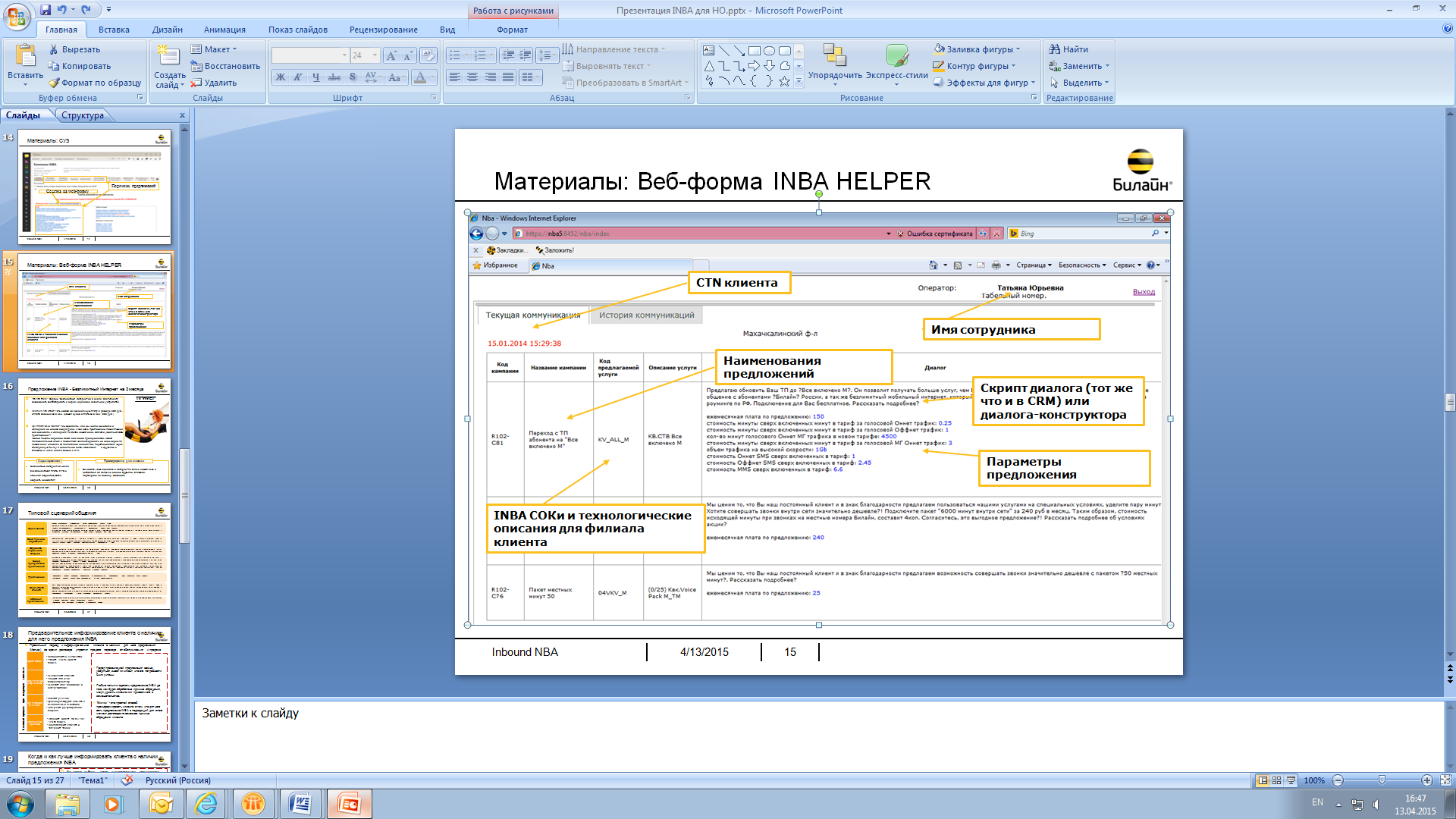Open Word from the Windows taskbar

click(301, 804)
